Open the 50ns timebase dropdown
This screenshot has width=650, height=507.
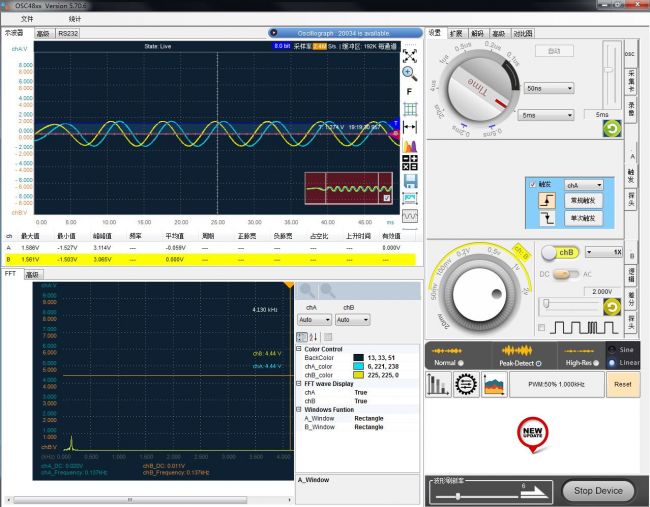(x=549, y=88)
